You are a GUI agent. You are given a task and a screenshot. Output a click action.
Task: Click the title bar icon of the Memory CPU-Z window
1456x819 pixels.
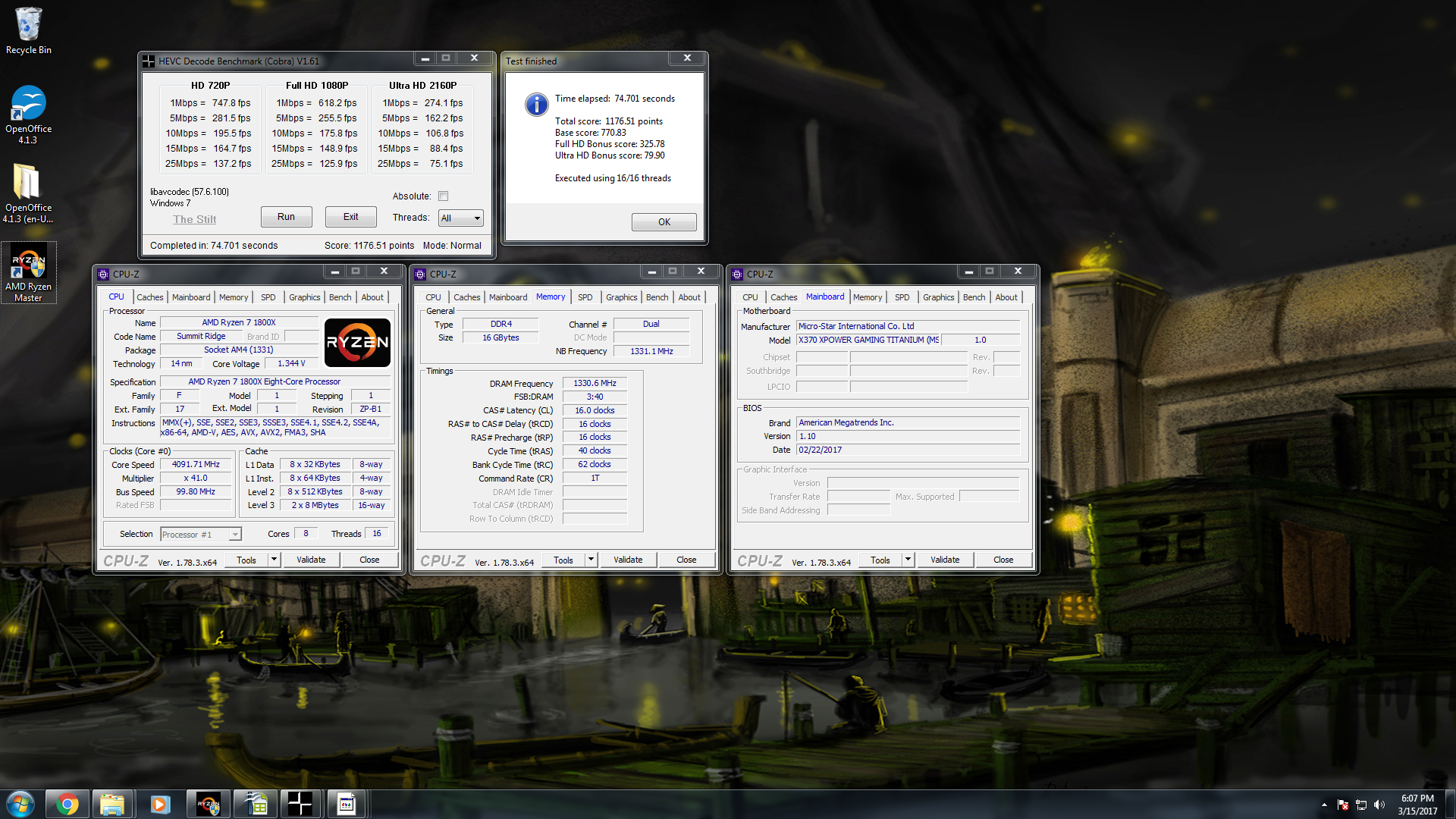click(421, 275)
